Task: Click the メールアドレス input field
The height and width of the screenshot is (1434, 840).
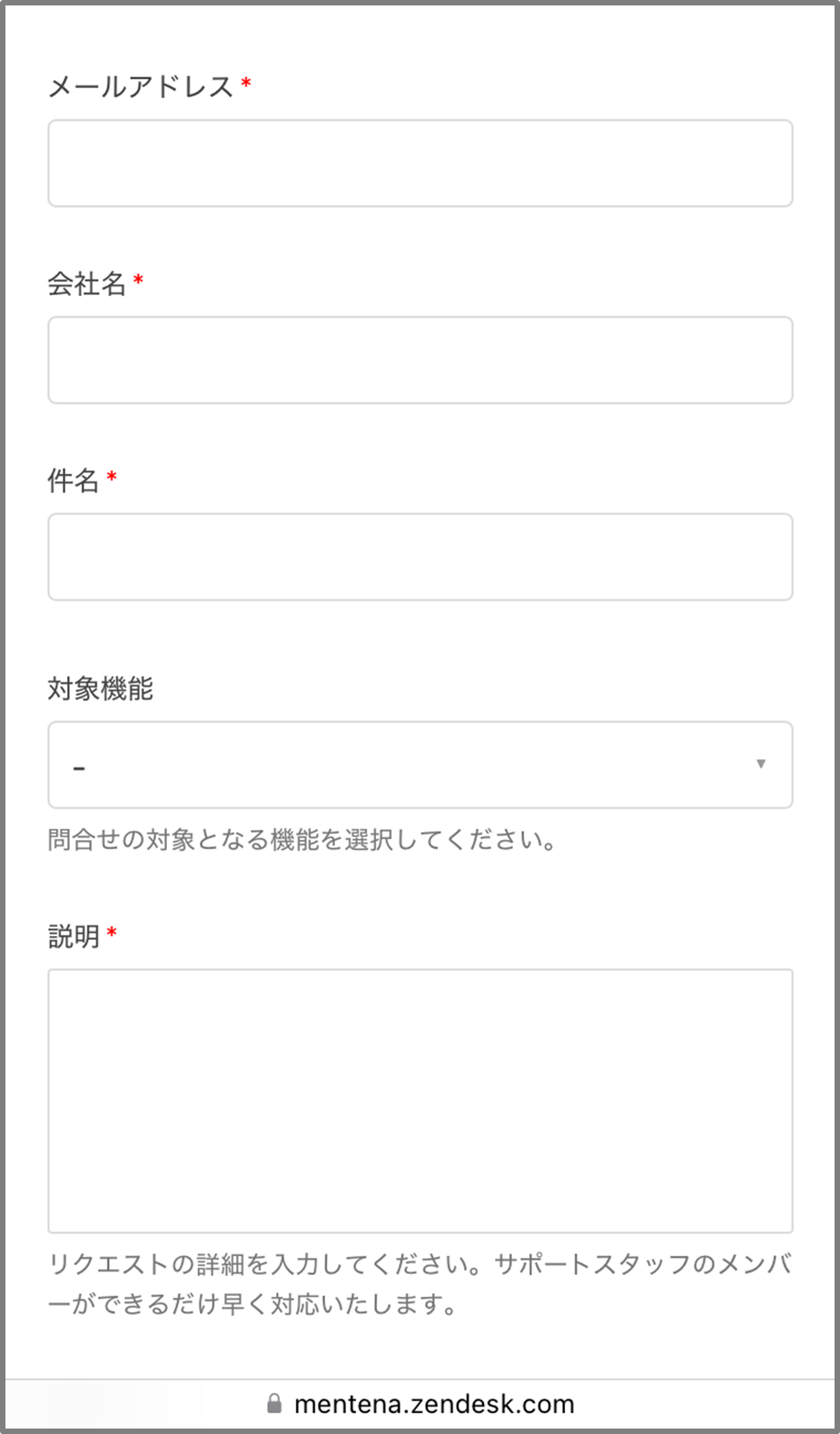Action: coord(420,163)
